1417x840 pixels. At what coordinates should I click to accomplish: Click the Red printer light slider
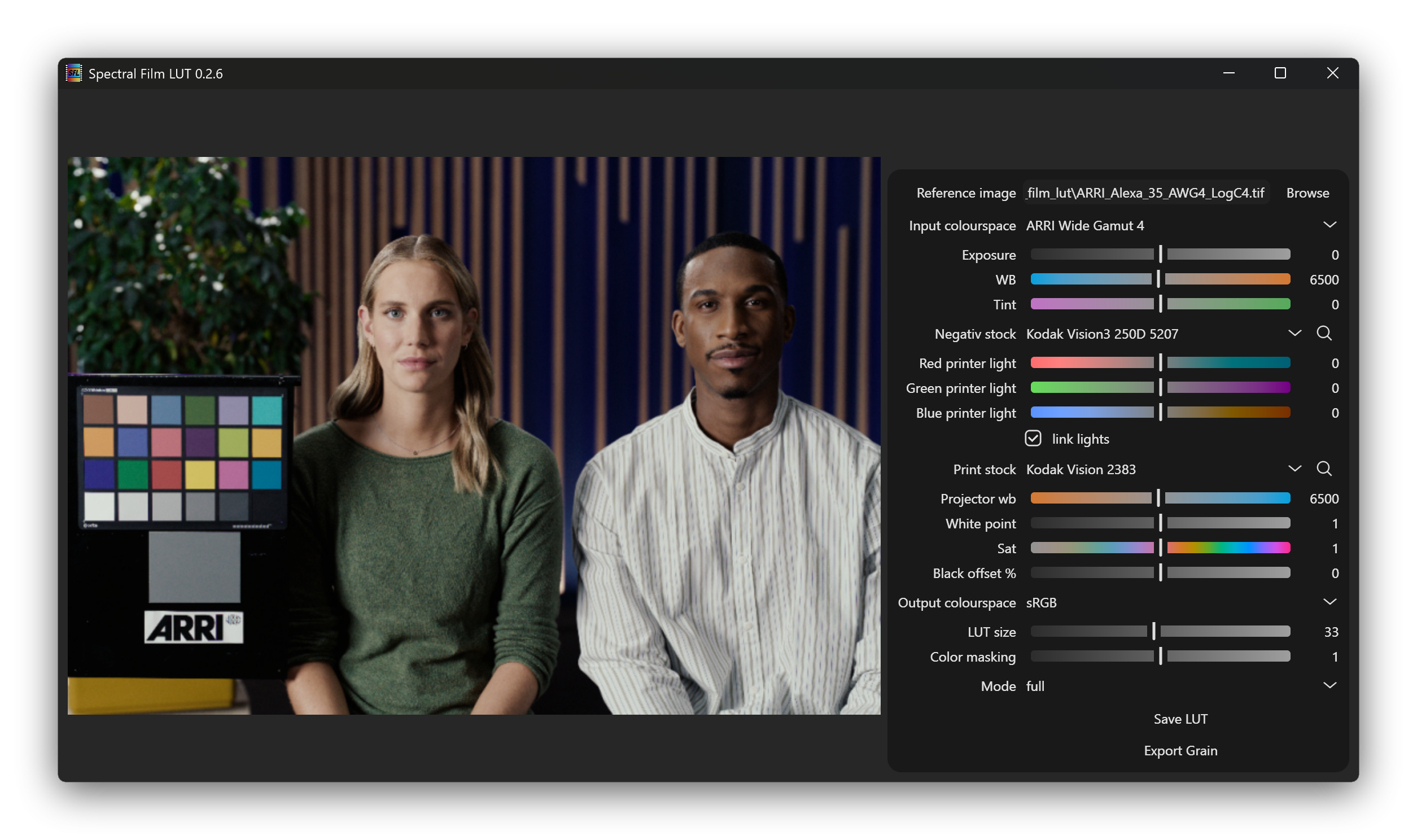coord(1160,363)
